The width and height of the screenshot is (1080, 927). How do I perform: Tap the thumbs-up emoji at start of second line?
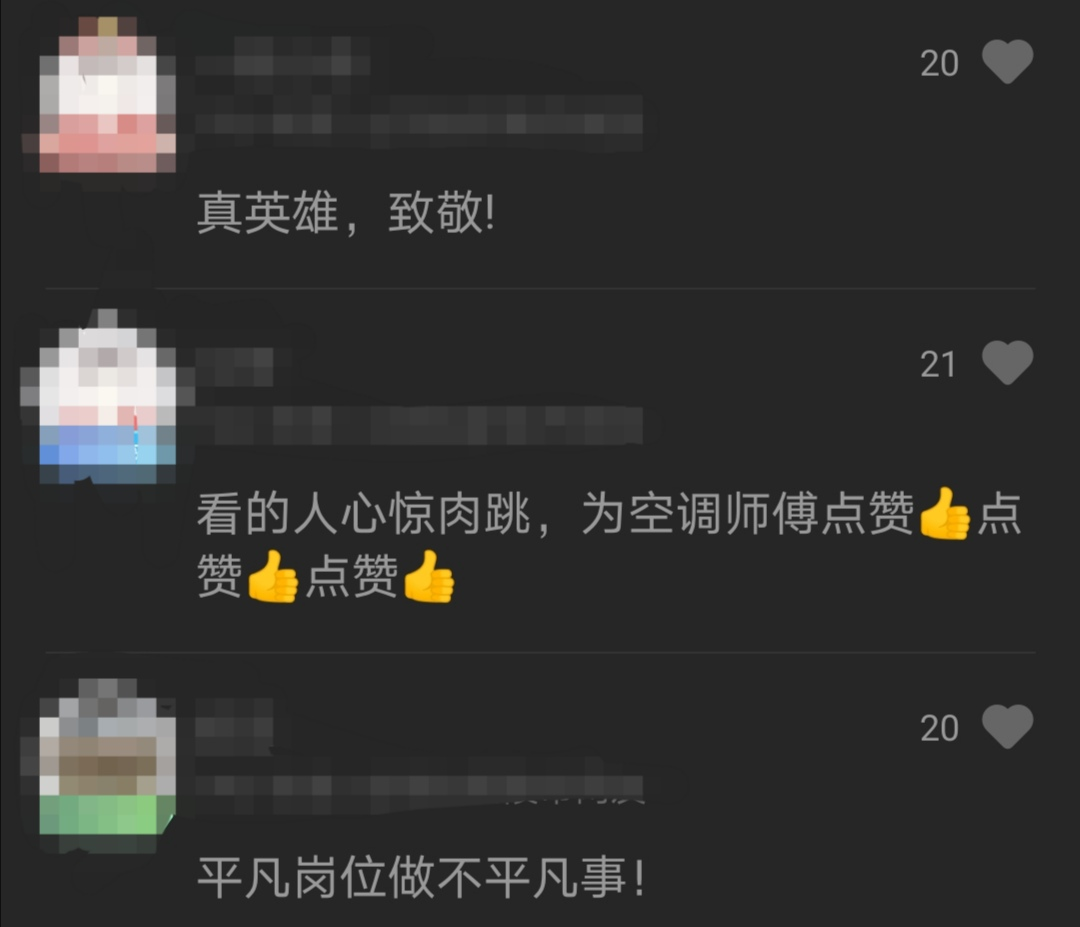coord(273,576)
